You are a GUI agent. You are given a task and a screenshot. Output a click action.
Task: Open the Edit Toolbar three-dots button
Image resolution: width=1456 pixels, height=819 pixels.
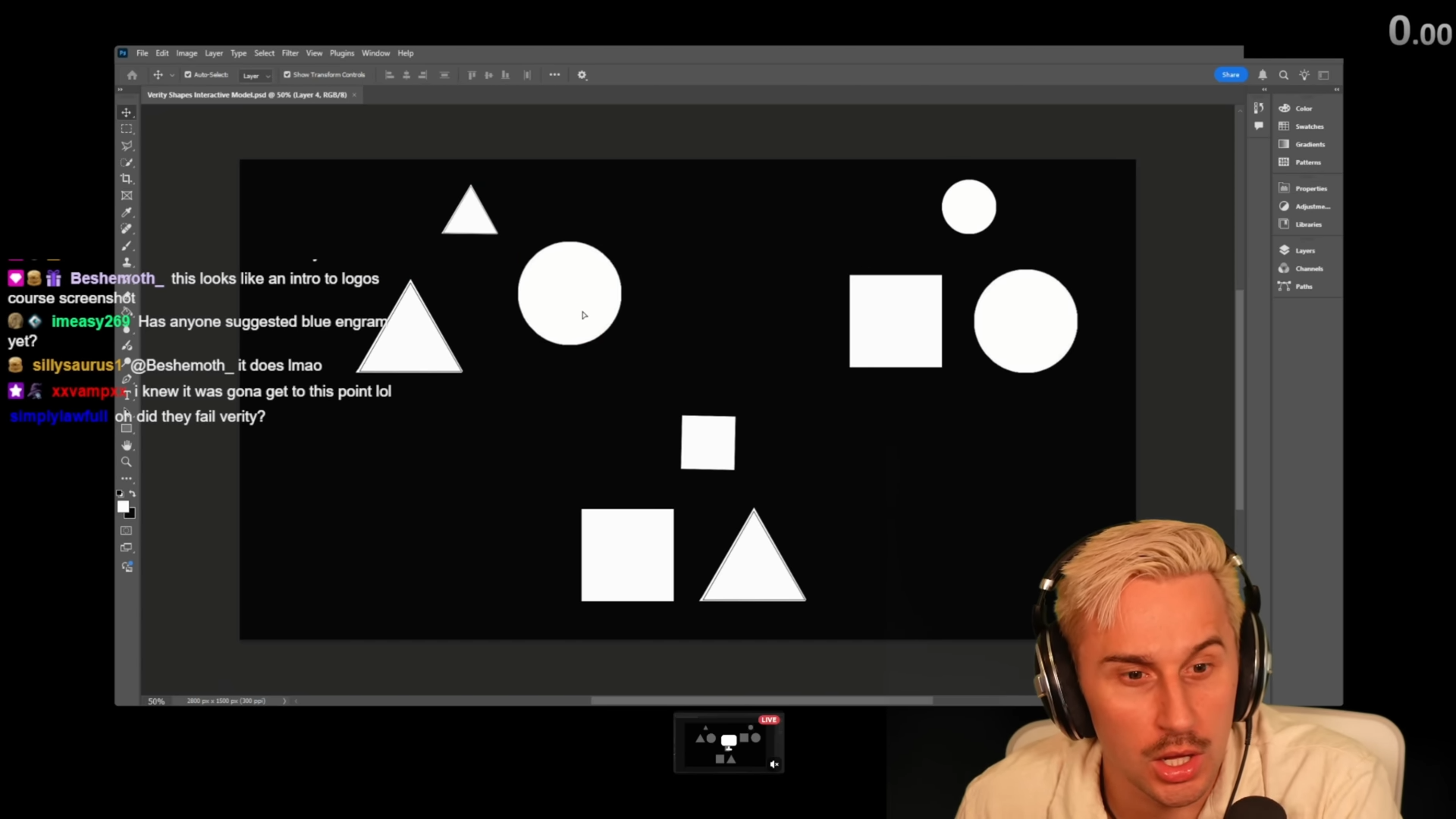(127, 479)
